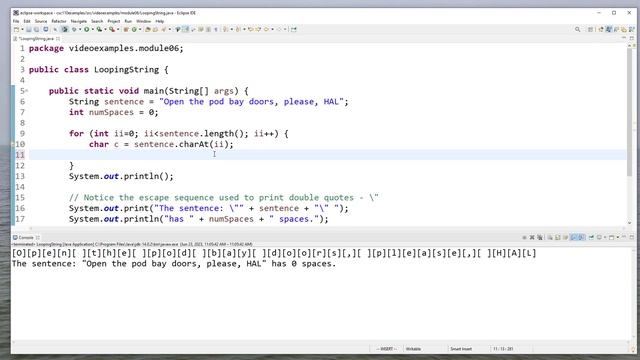
Task: Open the Window menu
Action: [x=143, y=21]
